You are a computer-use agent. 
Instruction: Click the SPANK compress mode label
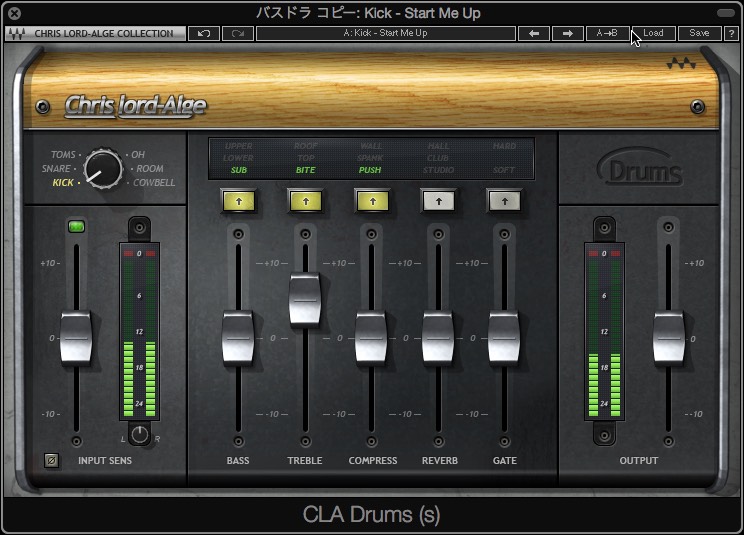click(x=370, y=158)
